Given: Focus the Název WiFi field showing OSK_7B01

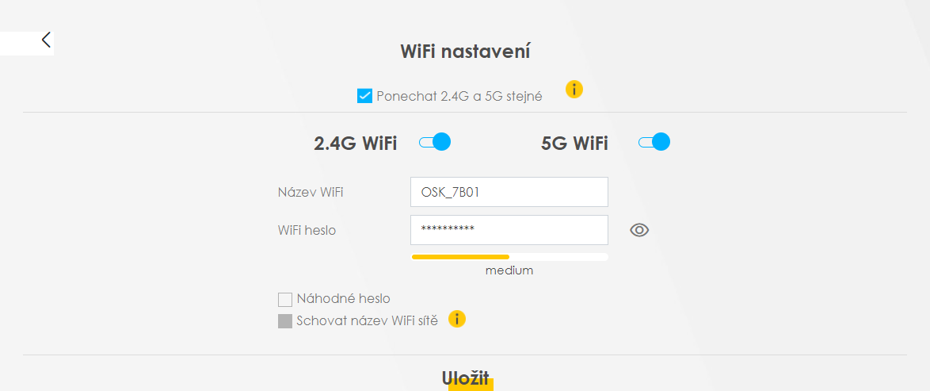Looking at the screenshot, I should tap(509, 192).
